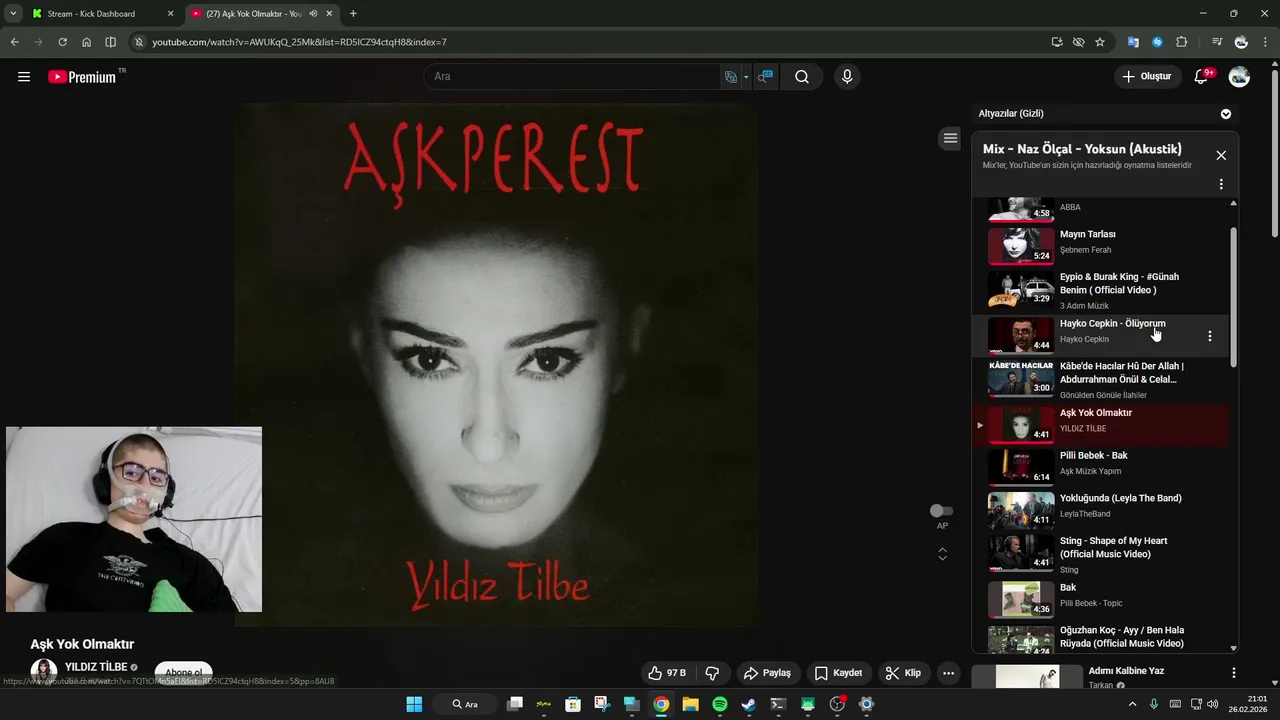Expand Altyazılar (Gizli) section
The width and height of the screenshot is (1280, 720).
coord(1226,114)
